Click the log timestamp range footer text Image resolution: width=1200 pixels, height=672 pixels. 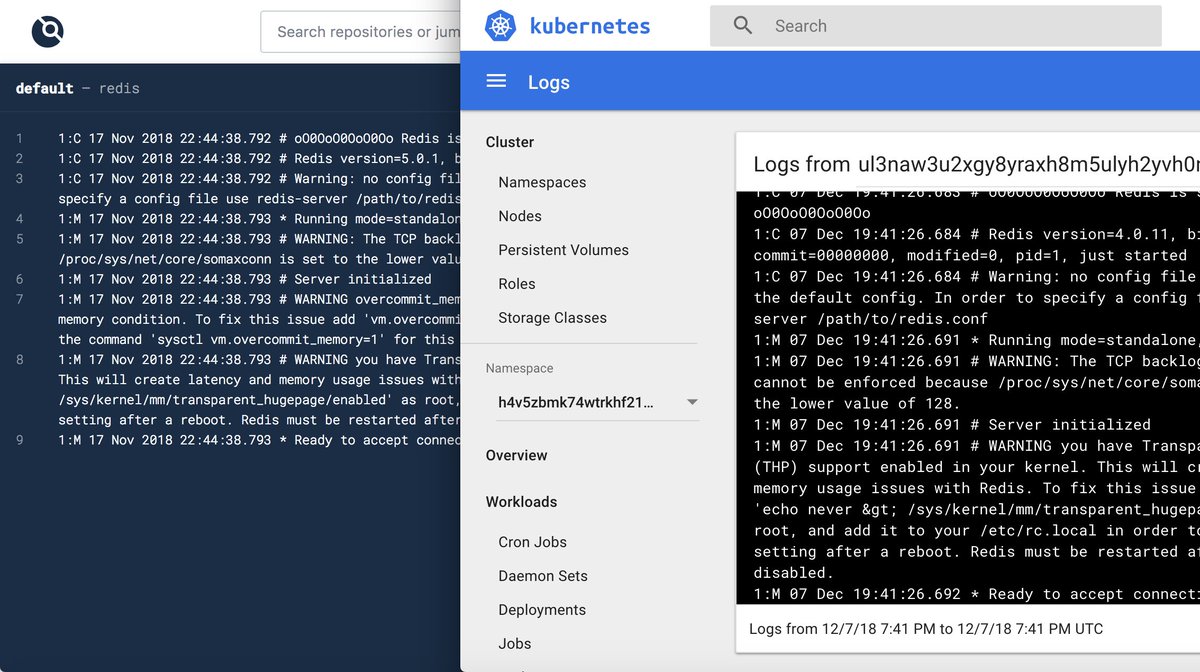925,628
